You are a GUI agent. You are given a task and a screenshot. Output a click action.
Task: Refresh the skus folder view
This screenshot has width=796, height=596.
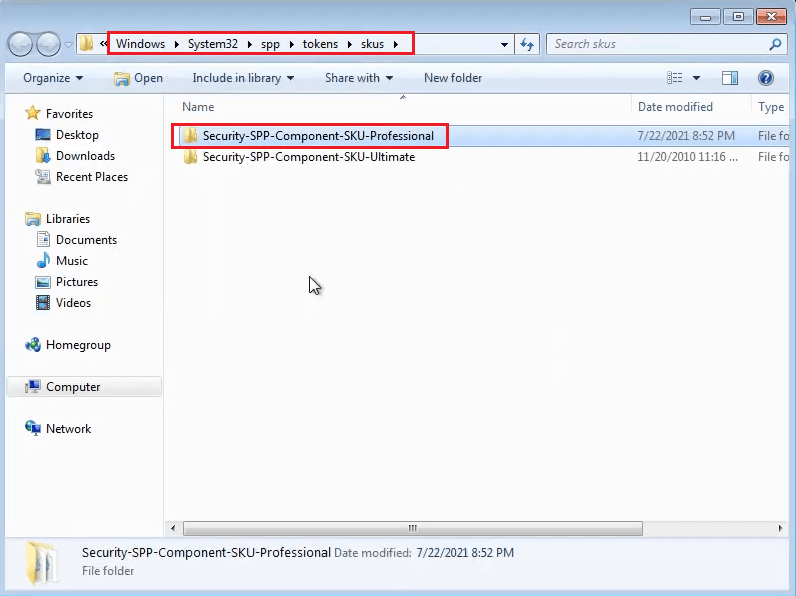click(527, 45)
